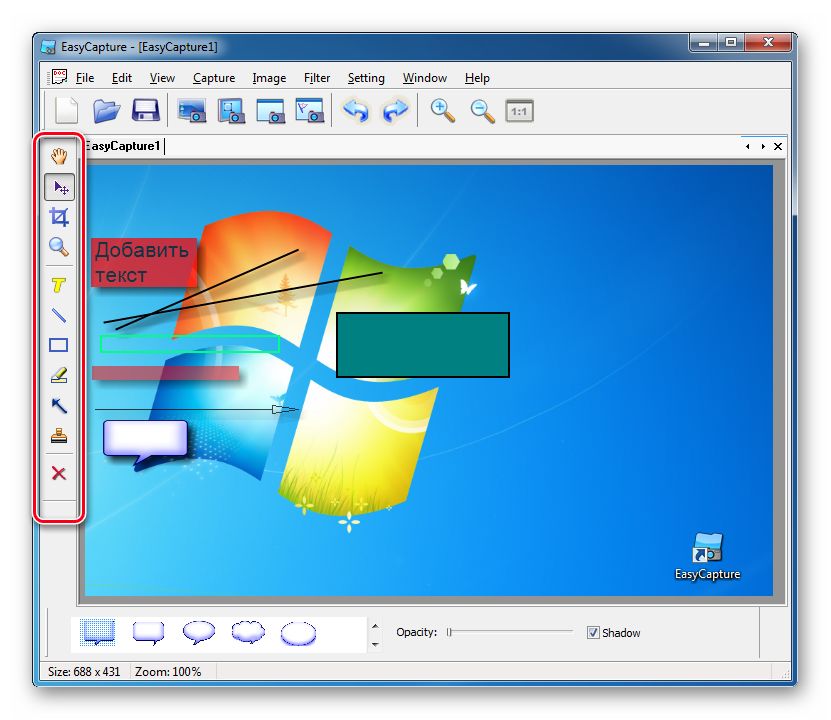This screenshot has width=831, height=720.
Task: Click the actual size 1:1 button
Action: [519, 110]
